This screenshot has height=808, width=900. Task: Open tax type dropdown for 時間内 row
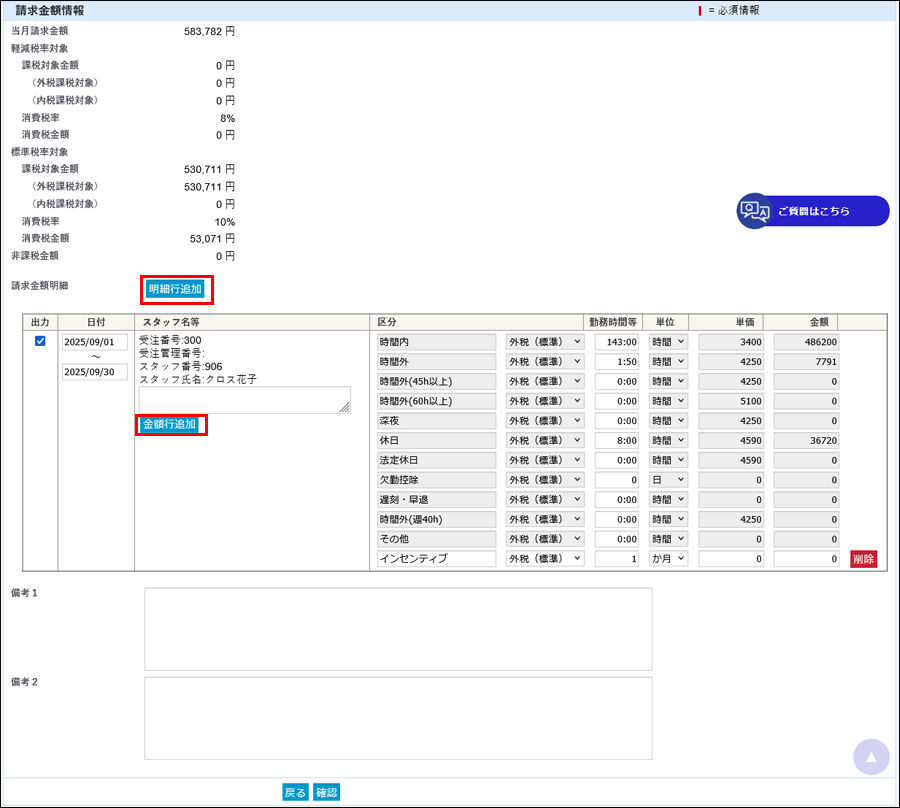tap(545, 342)
